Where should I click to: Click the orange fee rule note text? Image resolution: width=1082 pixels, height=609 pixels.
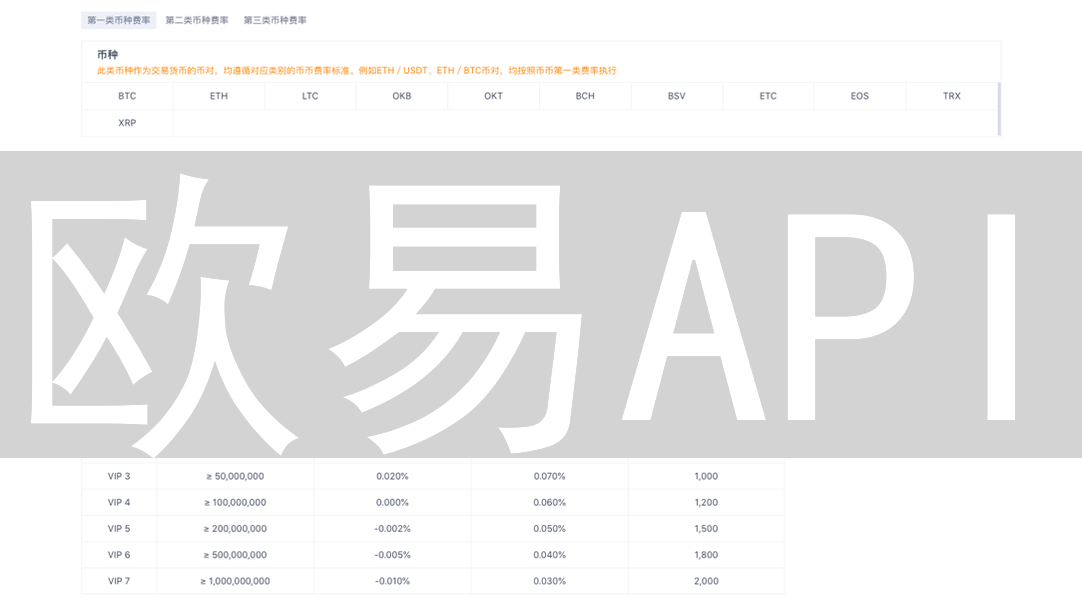(x=357, y=70)
